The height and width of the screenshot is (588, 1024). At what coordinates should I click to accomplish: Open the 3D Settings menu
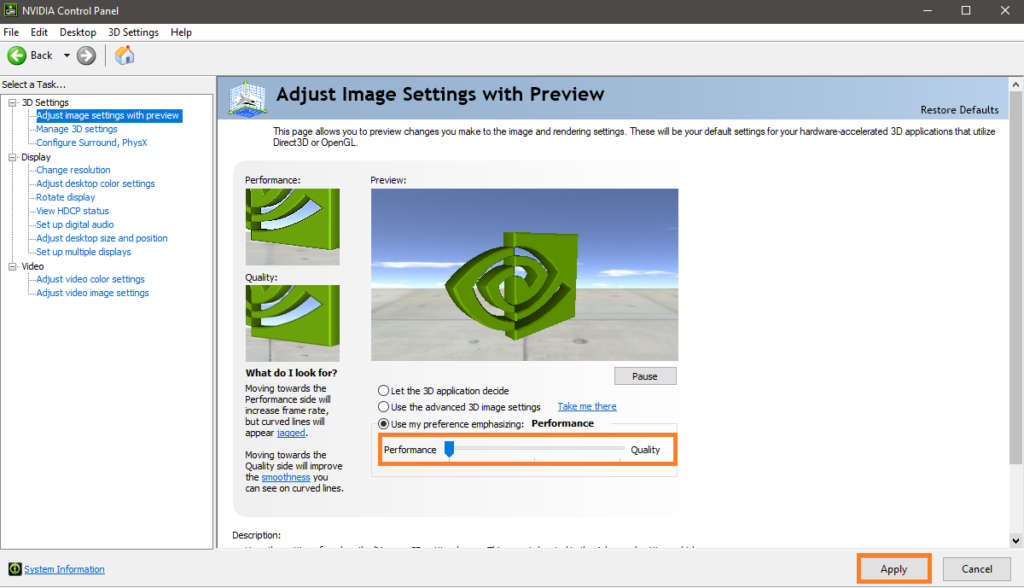coord(133,32)
